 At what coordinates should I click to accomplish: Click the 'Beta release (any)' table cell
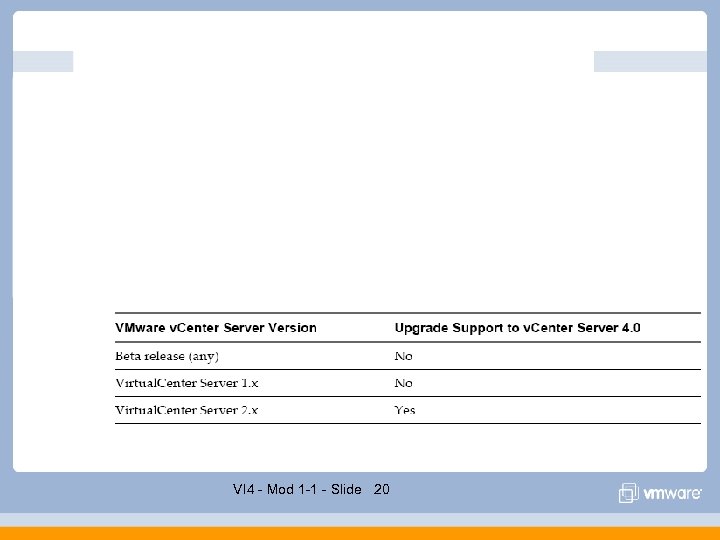[x=167, y=356]
